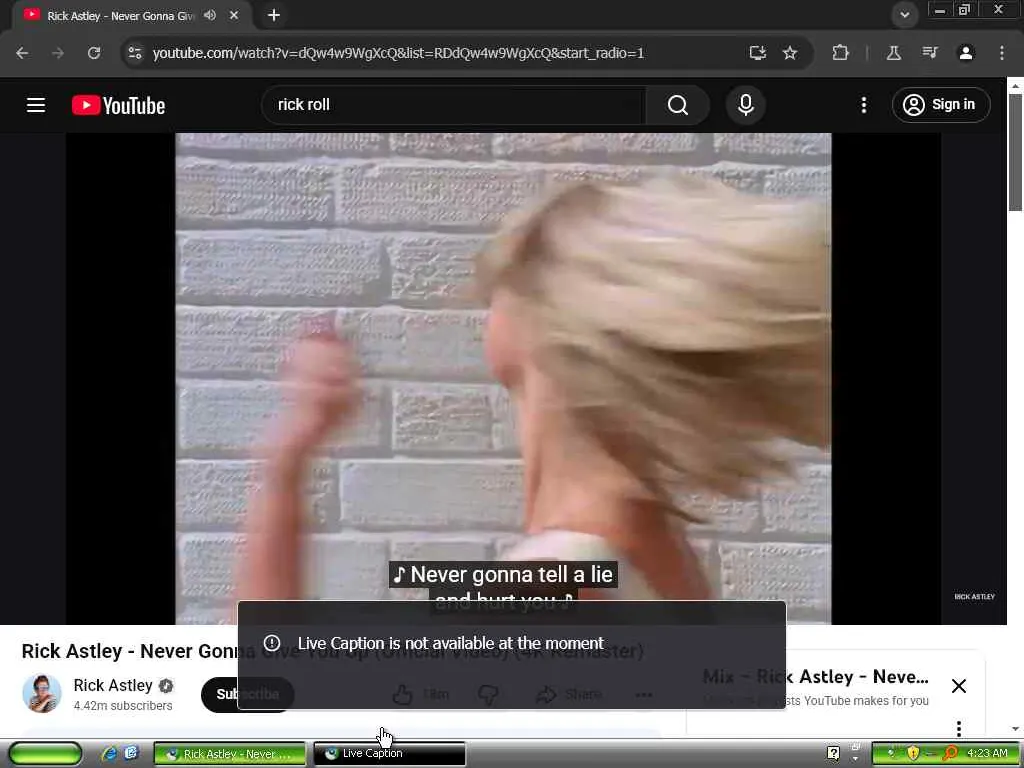Click the 4:23 AM clock

click(987, 753)
